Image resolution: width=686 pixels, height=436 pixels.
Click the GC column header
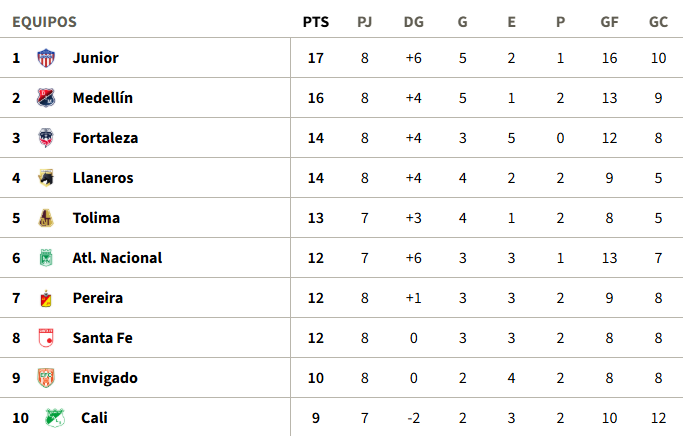(658, 22)
